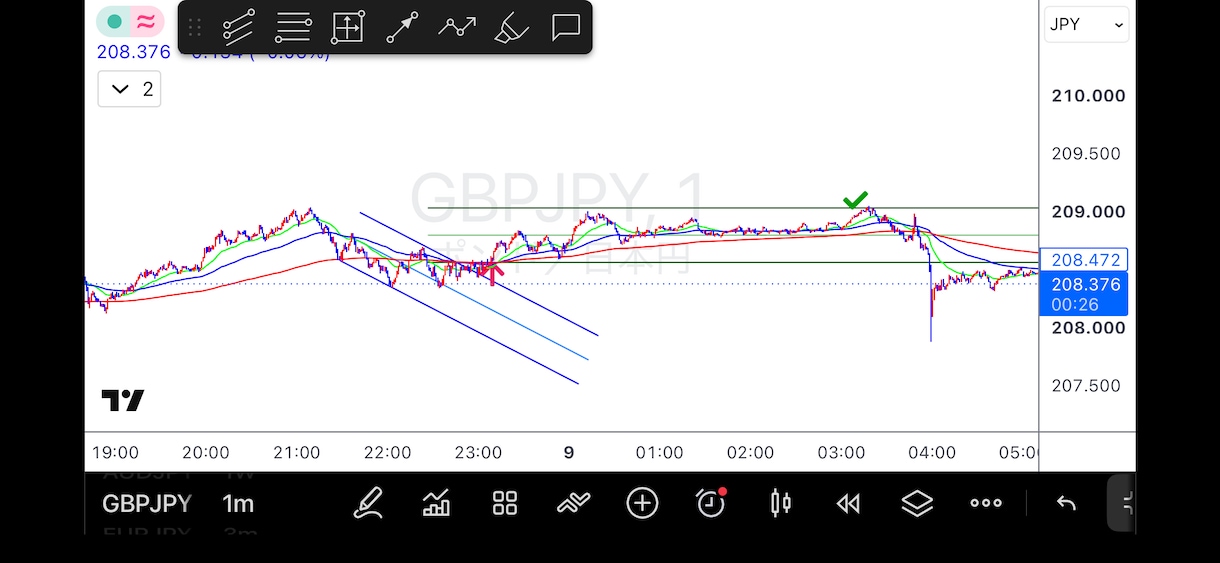
Task: Undo with the curved back arrow
Action: [1066, 503]
